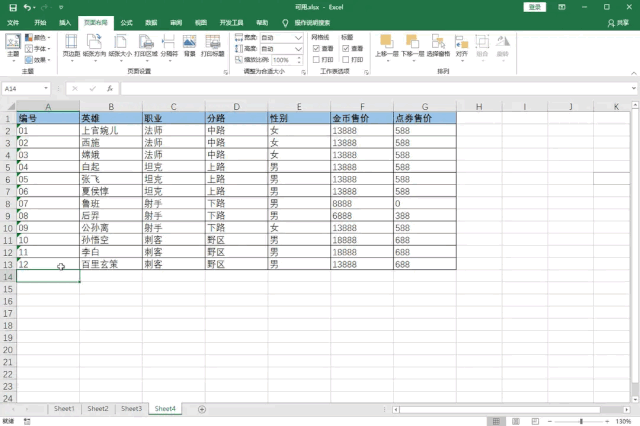The image size is (640, 426).
Task: Click the 金币售价 header cell
Action: click(362, 118)
